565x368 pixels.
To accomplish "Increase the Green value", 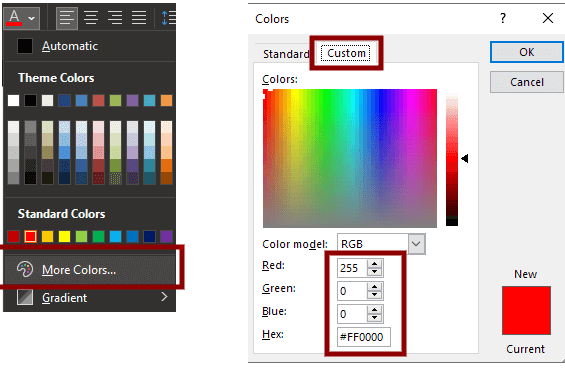I will (375, 287).
